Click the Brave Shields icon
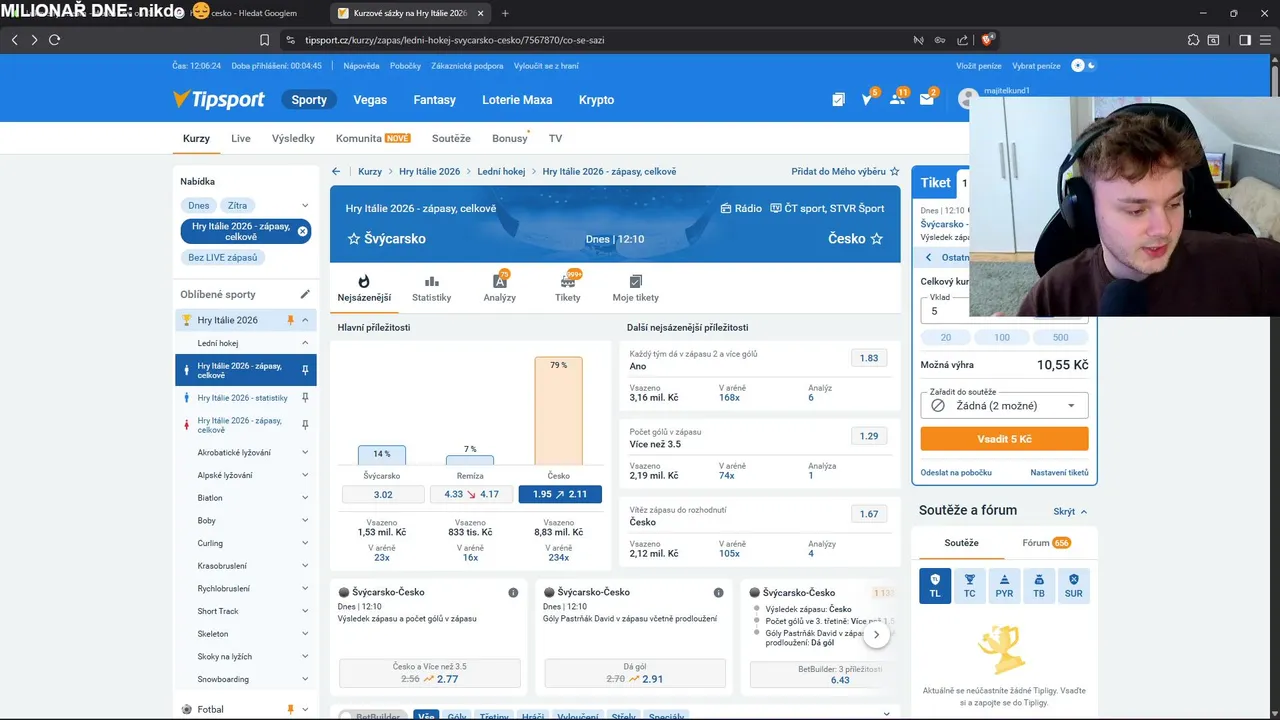The width and height of the screenshot is (1280, 720). pyautogui.click(x=987, y=40)
